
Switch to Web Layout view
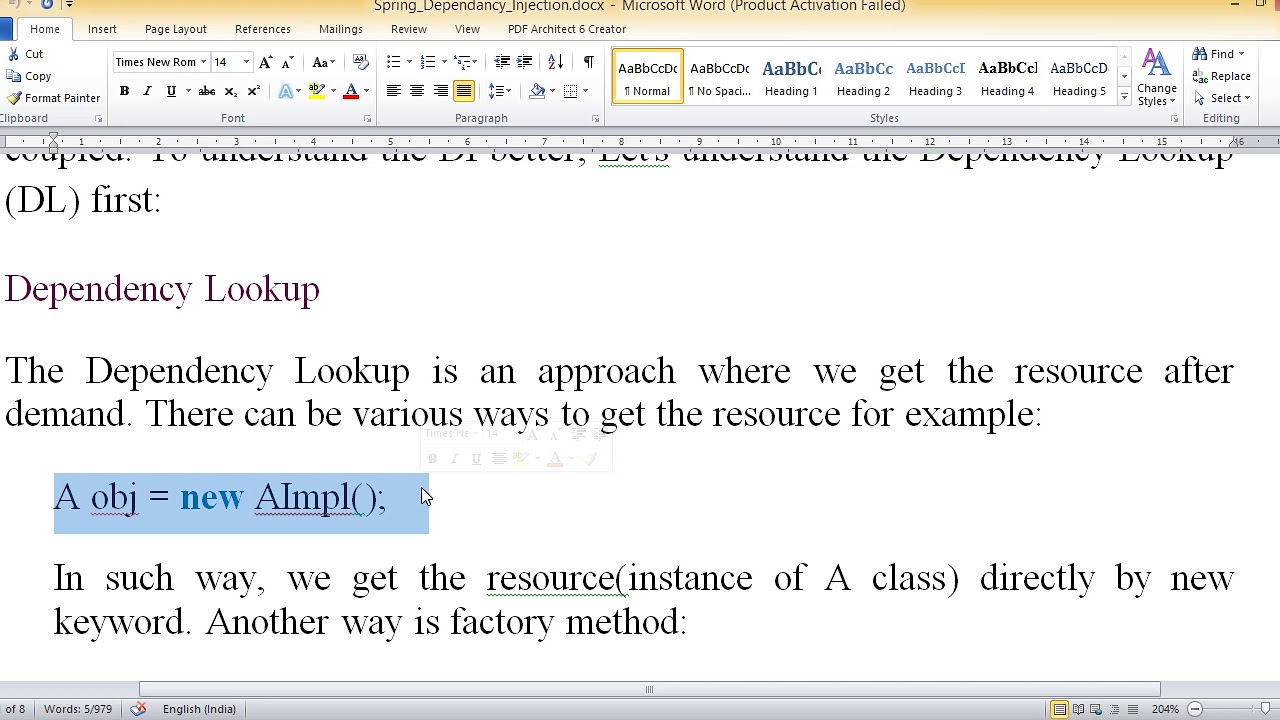tap(1096, 709)
